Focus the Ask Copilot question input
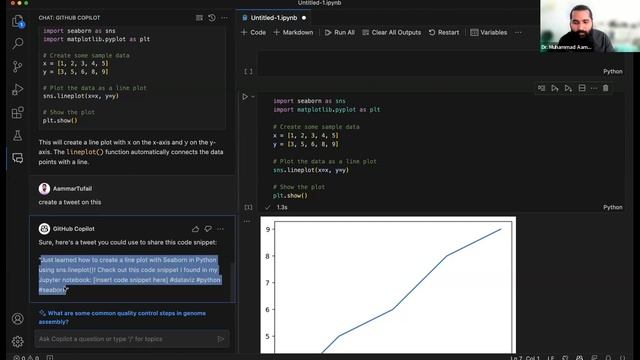Image resolution: width=640 pixels, height=360 pixels. pyautogui.click(x=127, y=339)
